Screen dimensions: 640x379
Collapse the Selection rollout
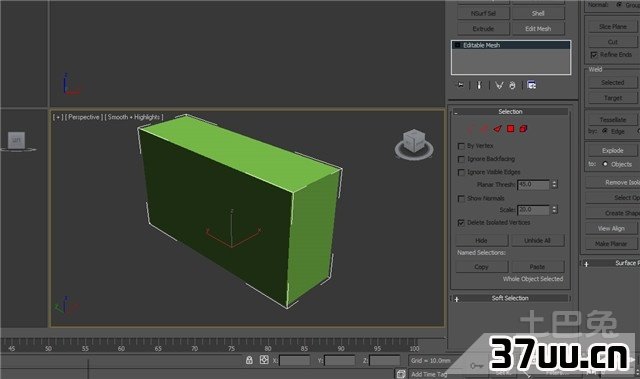510,111
